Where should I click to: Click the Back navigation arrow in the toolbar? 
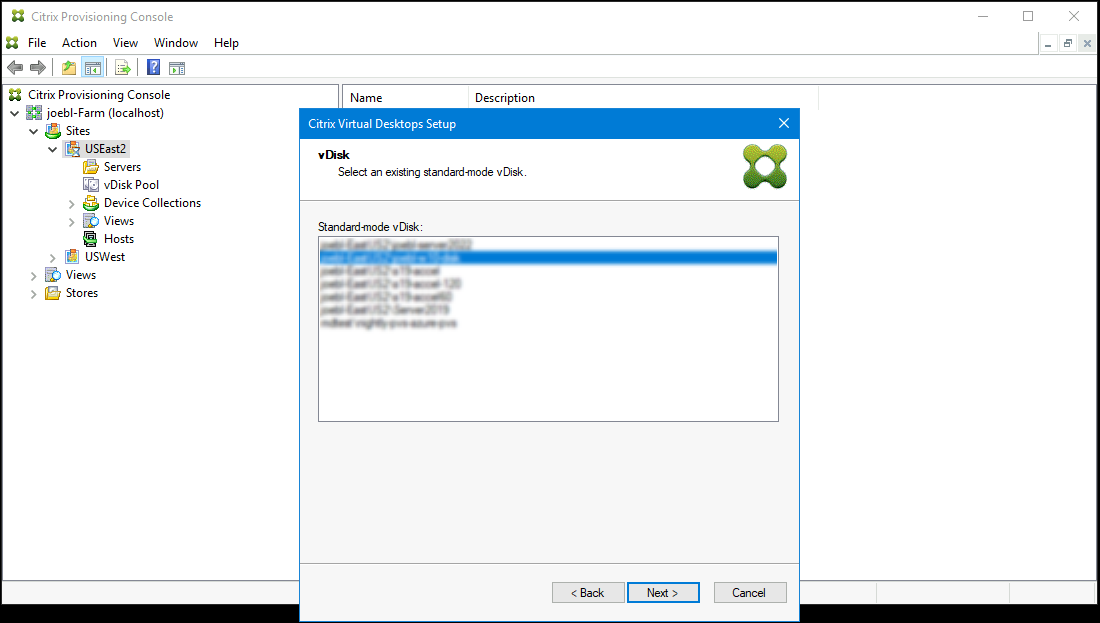coord(14,67)
